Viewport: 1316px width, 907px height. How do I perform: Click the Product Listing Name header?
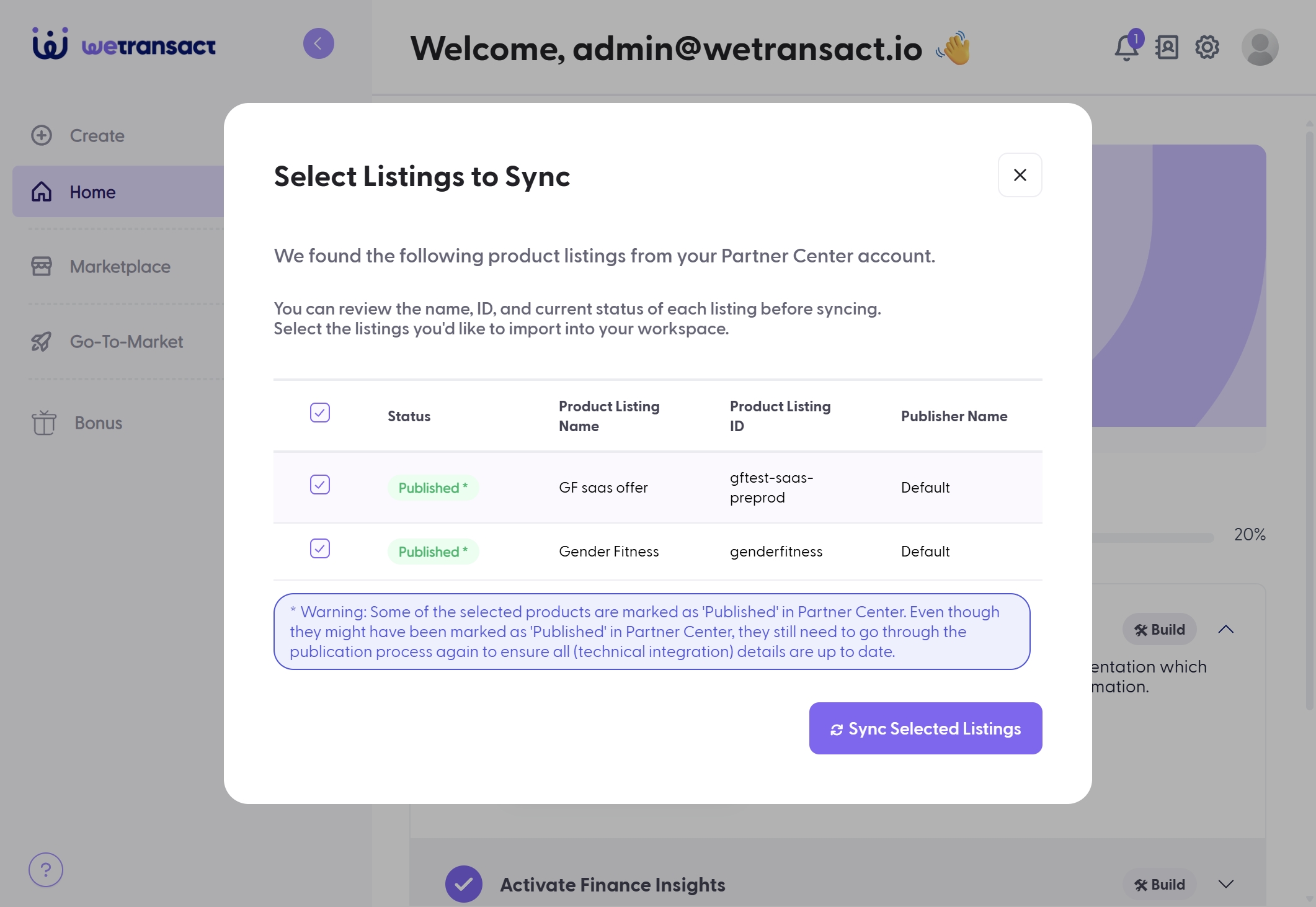tap(609, 416)
